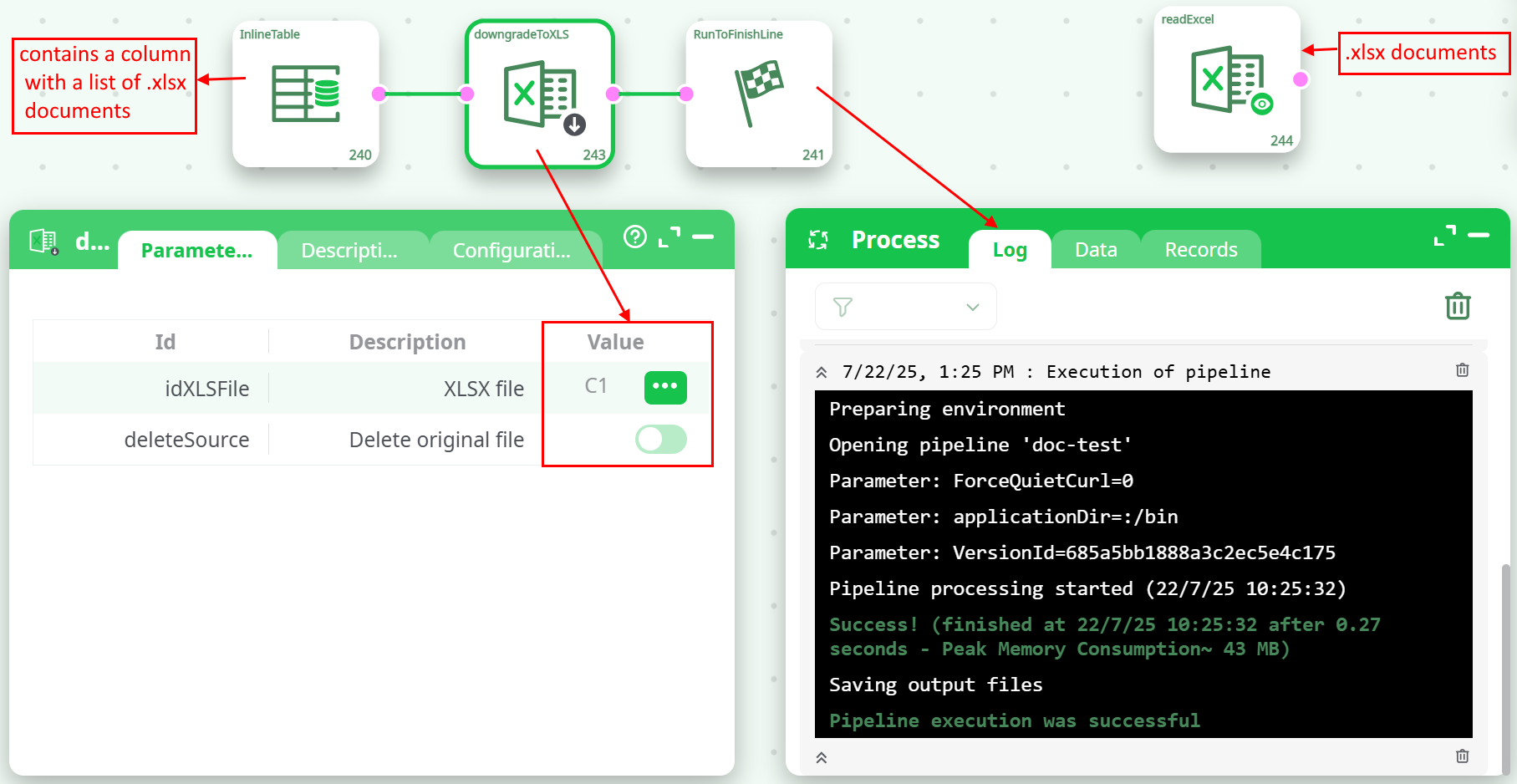Viewport: 1517px width, 784px height.
Task: Click the readExcel node icon
Action: tap(1227, 79)
